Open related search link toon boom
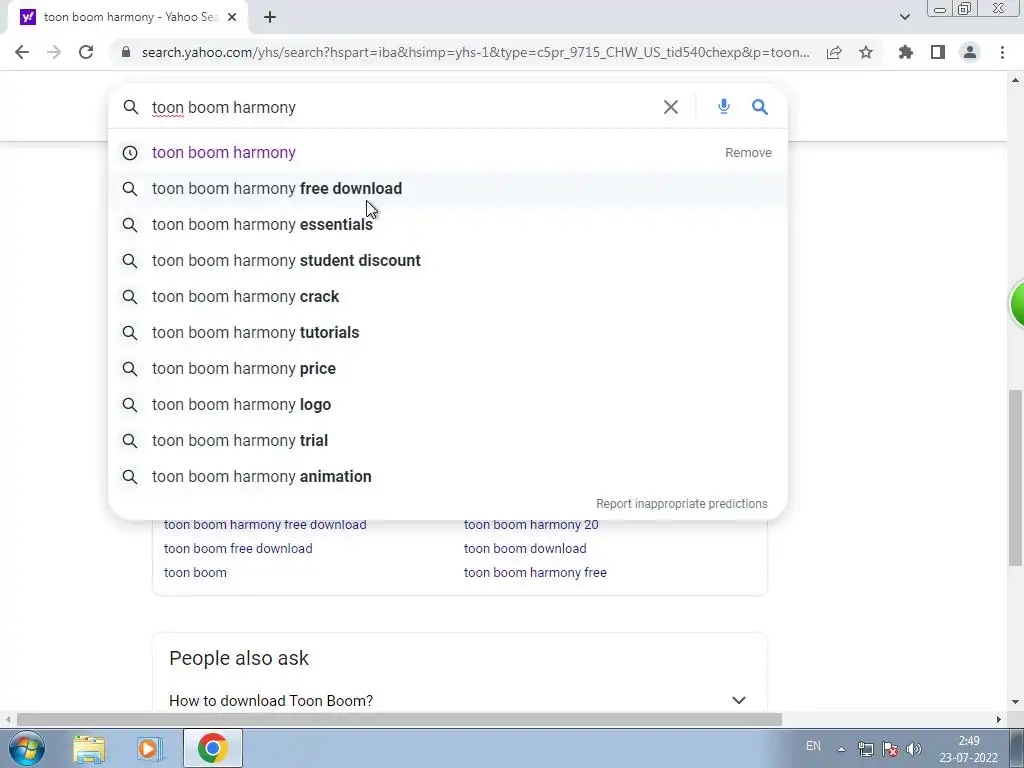1024x768 pixels. click(x=195, y=573)
